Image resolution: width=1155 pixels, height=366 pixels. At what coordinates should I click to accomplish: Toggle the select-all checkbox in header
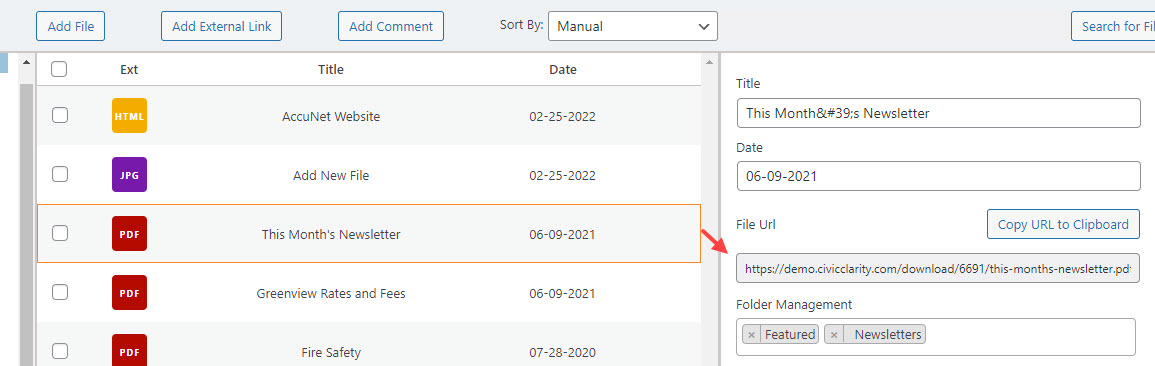tap(60, 69)
